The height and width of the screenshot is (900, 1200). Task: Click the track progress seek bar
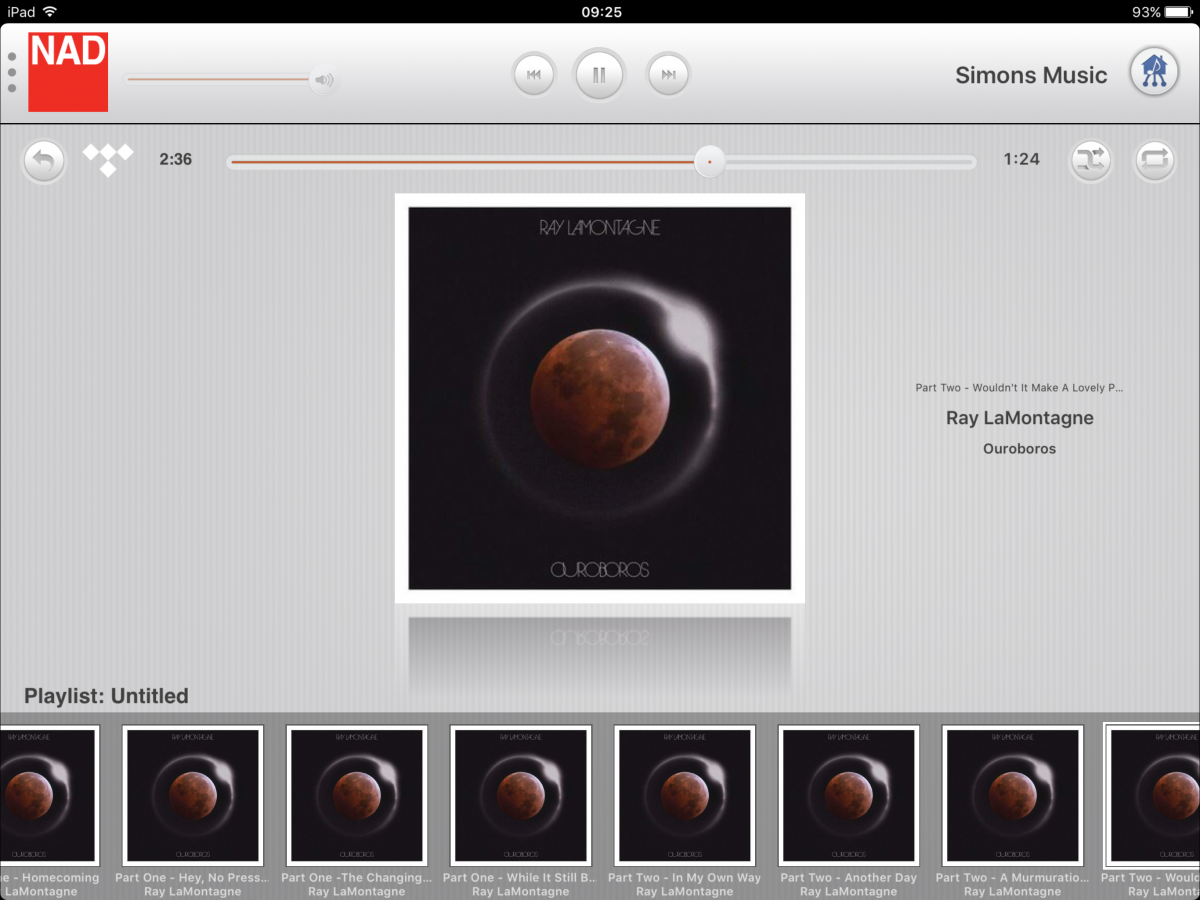pyautogui.click(x=601, y=161)
